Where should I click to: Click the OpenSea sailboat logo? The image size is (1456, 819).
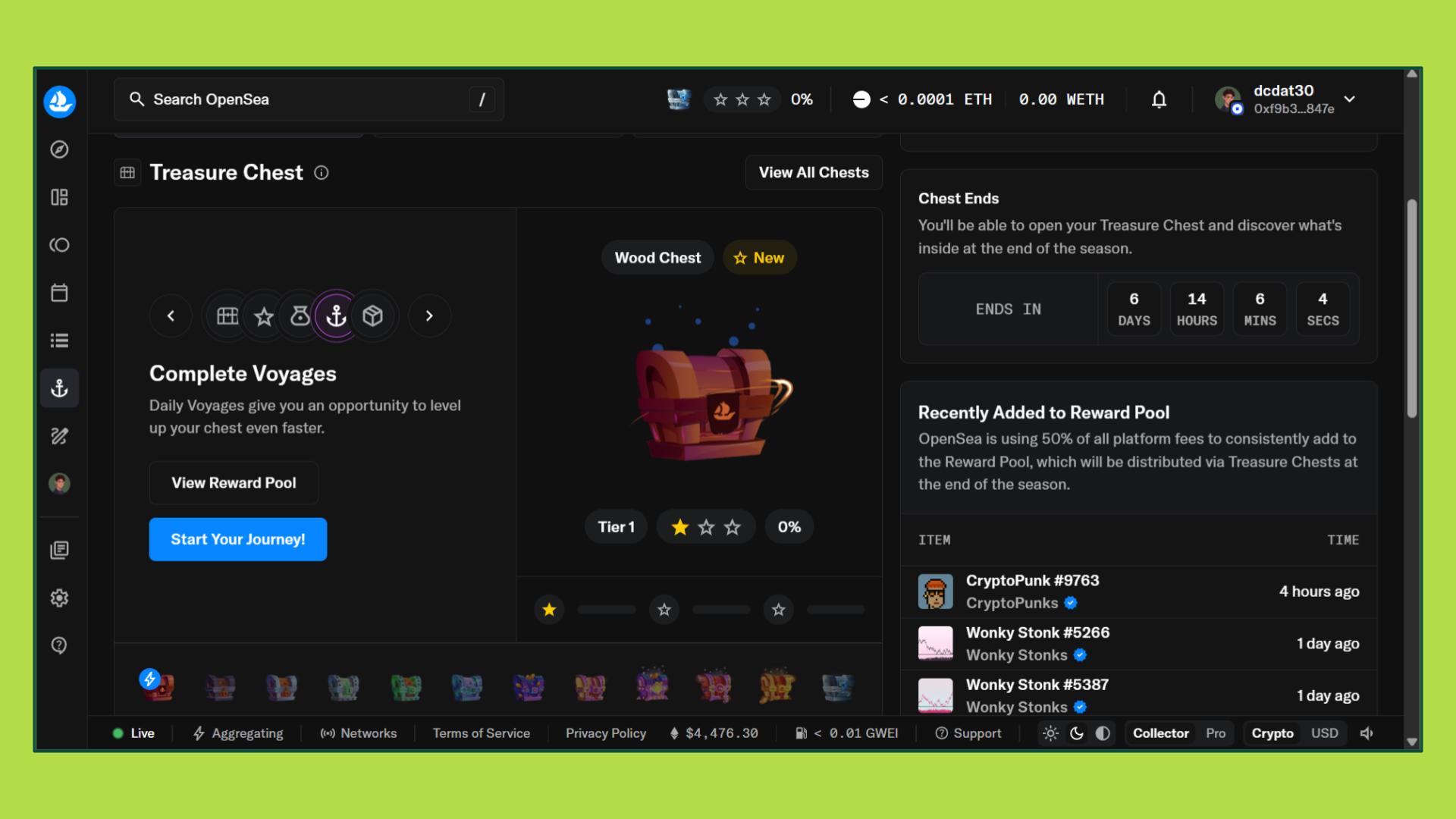point(59,101)
